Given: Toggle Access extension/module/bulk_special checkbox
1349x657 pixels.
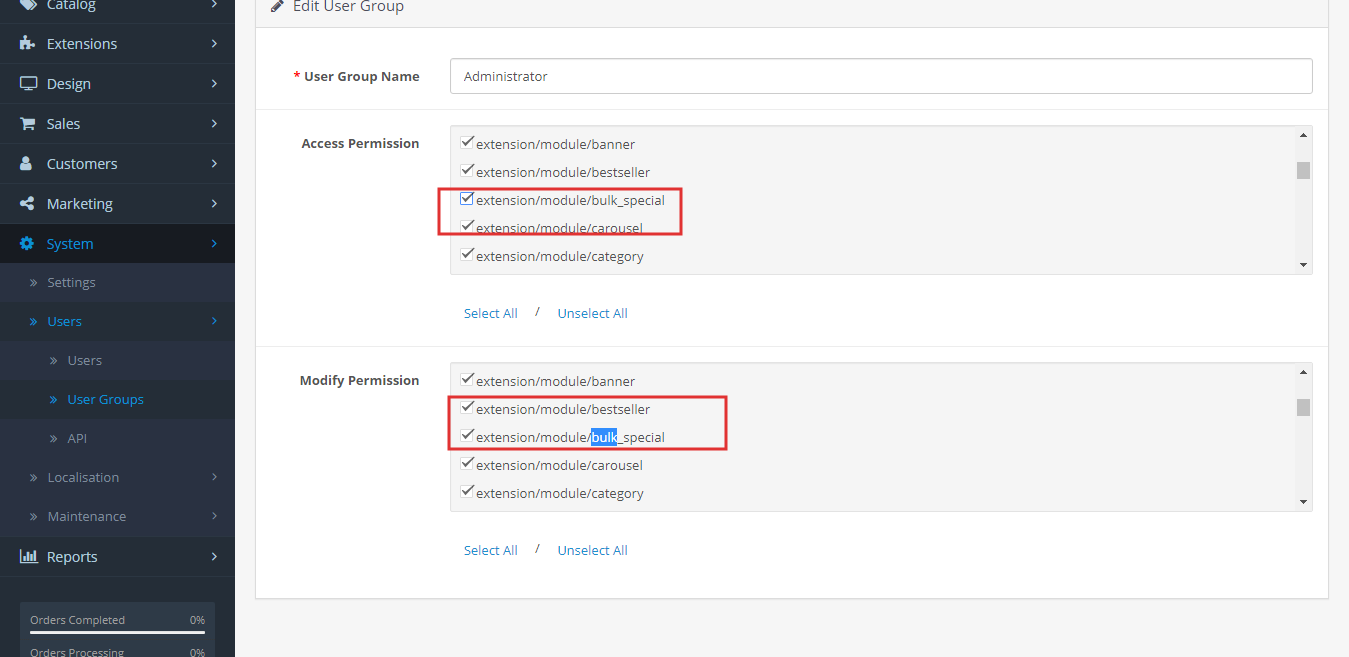Looking at the screenshot, I should (467, 198).
